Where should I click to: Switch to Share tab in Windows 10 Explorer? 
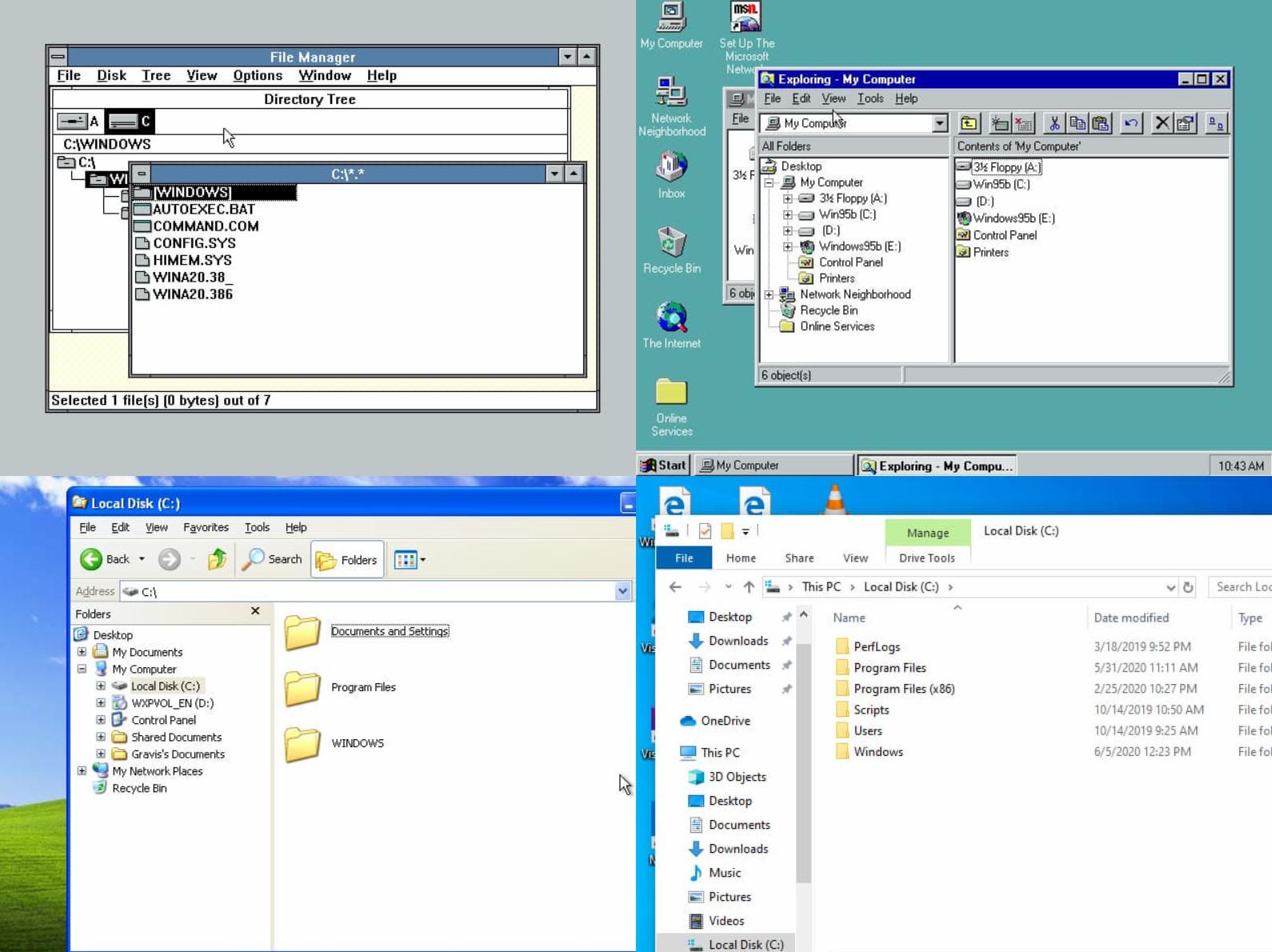(x=799, y=558)
